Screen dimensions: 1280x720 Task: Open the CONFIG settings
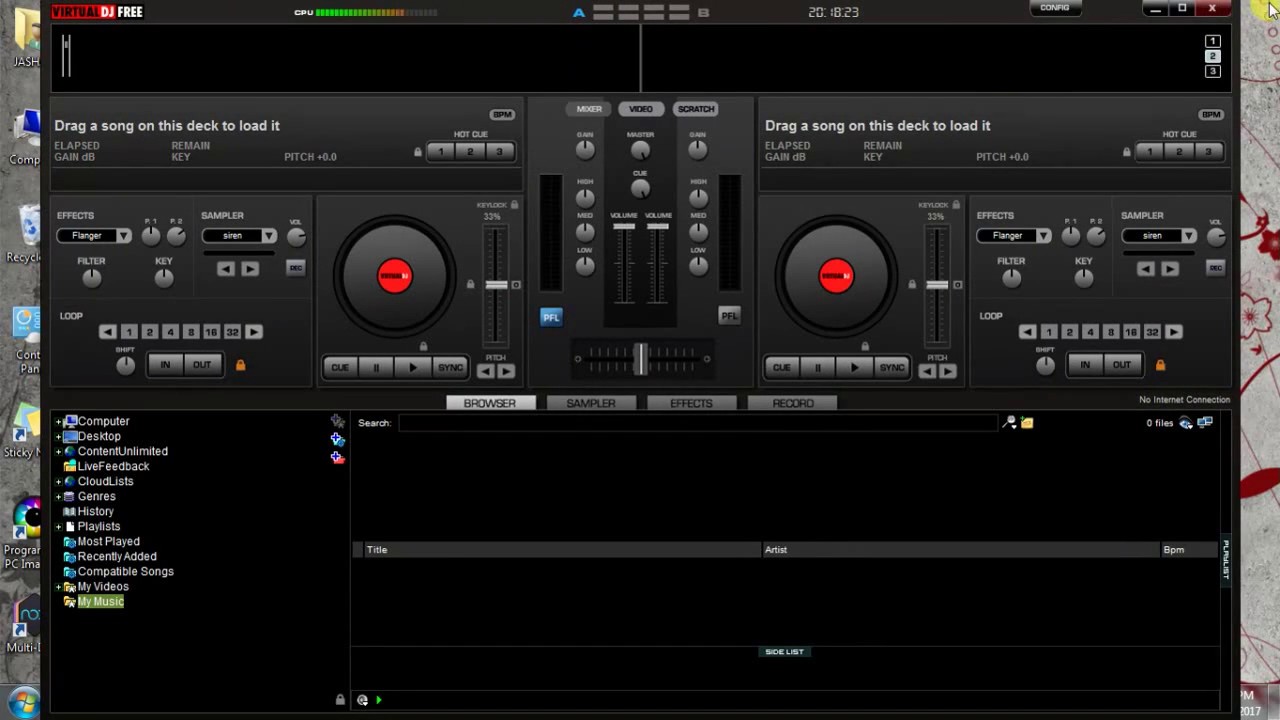coord(1054,8)
